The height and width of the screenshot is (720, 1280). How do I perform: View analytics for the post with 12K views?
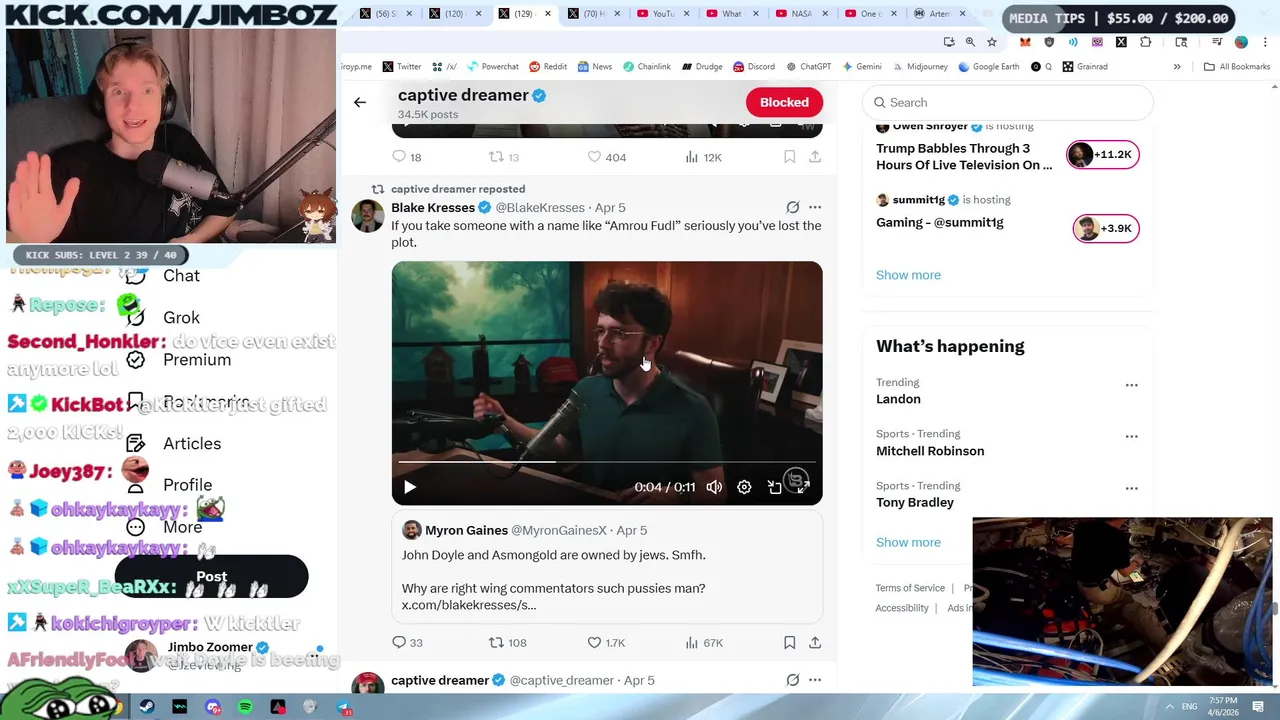click(x=703, y=157)
